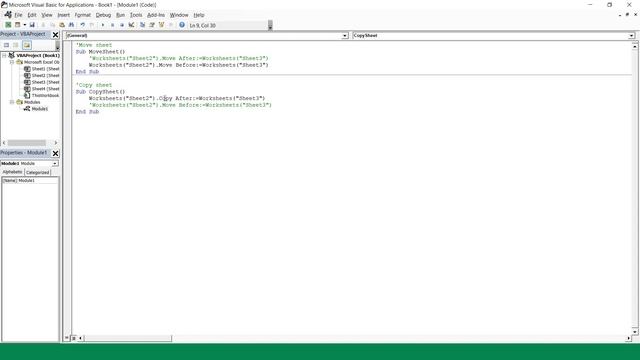Click the Undo toolbar icon
Viewport: 640px width, 360px height.
coord(82,25)
